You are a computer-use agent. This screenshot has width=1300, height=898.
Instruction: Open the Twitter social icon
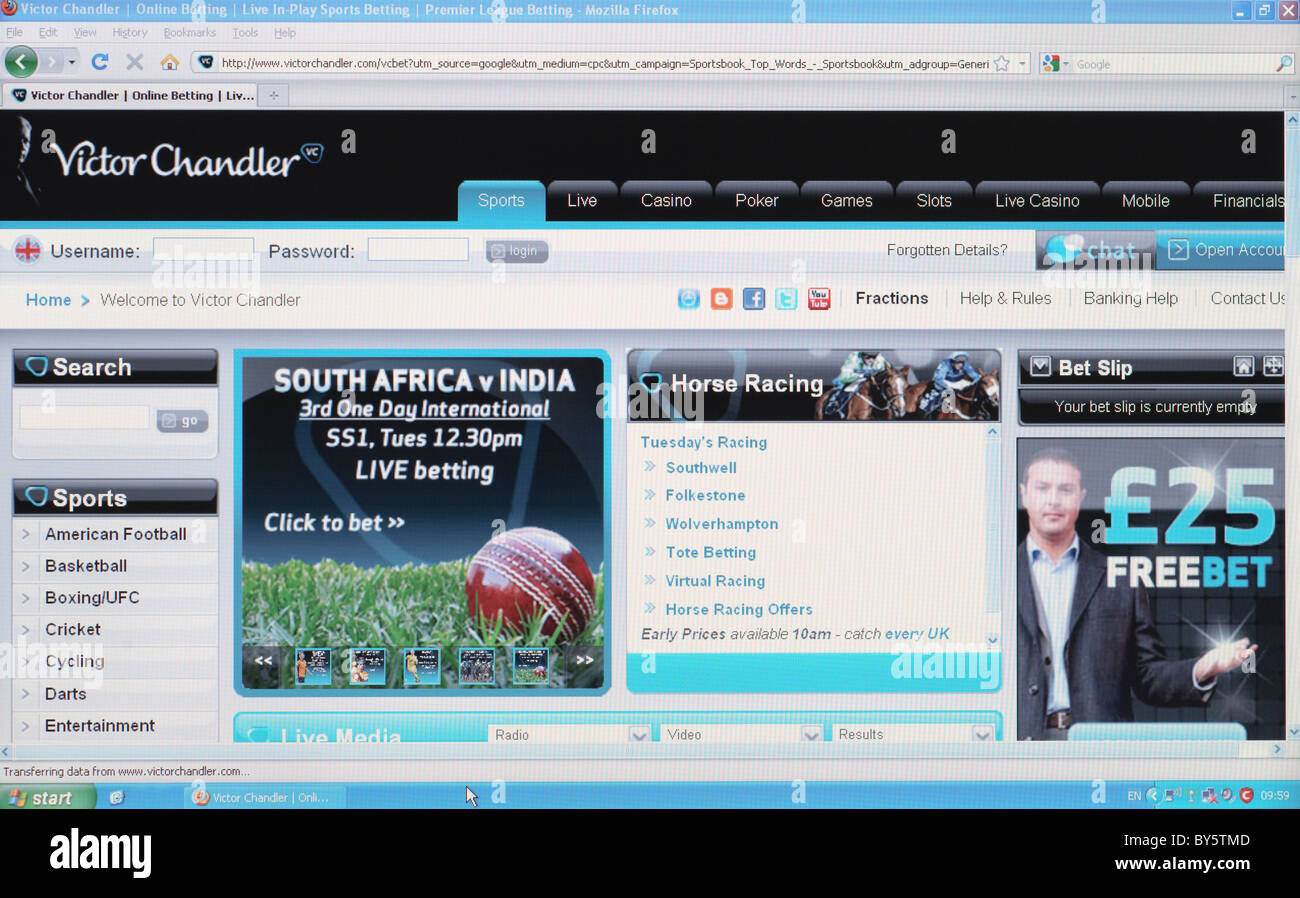pos(786,298)
